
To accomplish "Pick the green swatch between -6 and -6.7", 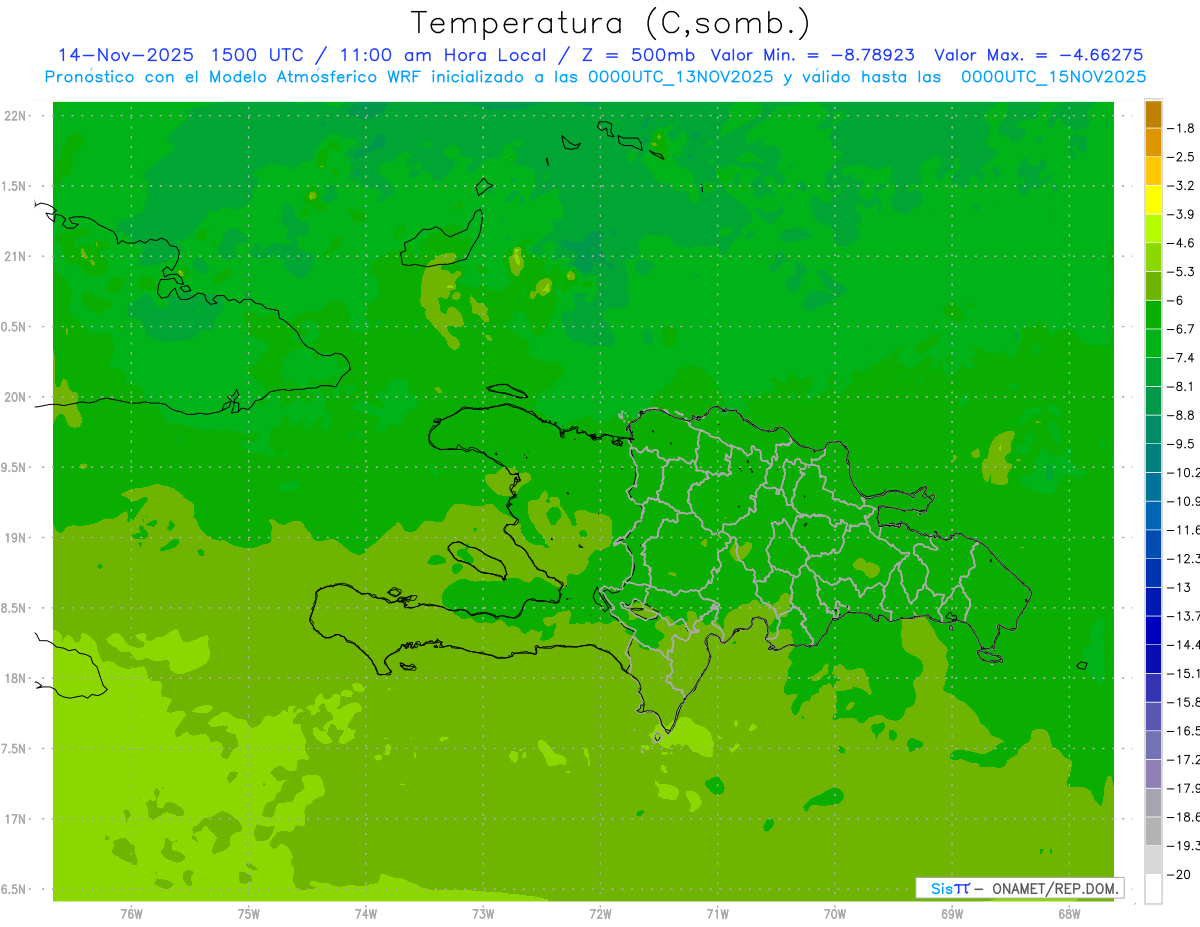I will pyautogui.click(x=1153, y=315).
